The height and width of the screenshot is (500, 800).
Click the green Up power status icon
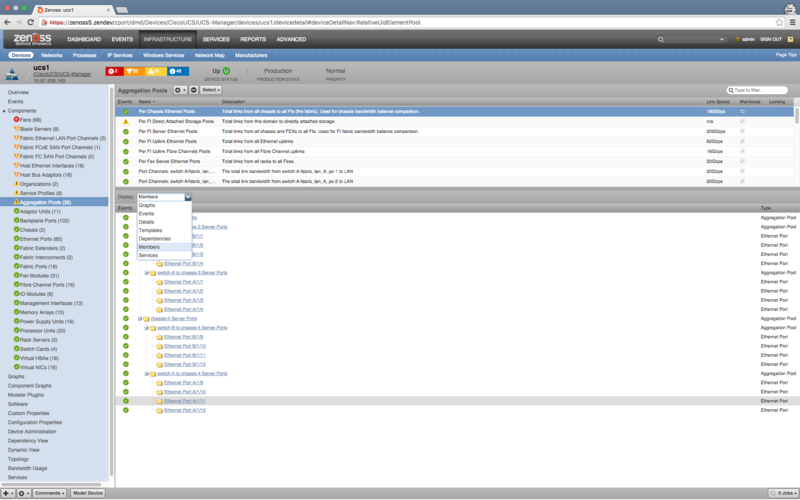click(x=226, y=71)
